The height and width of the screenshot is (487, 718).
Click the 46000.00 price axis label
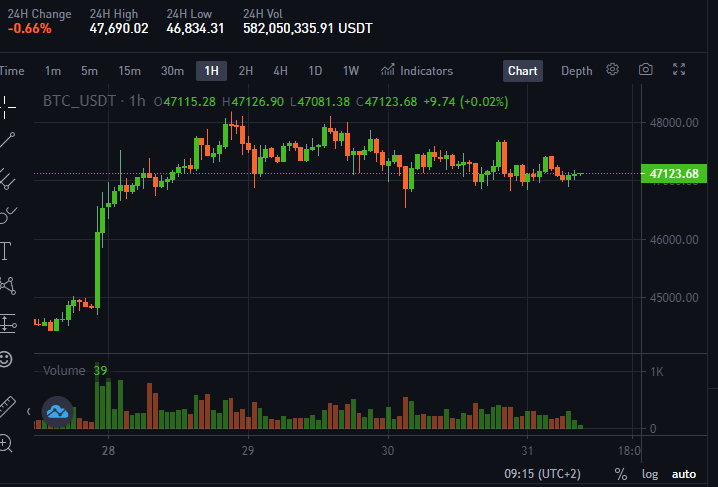point(674,239)
